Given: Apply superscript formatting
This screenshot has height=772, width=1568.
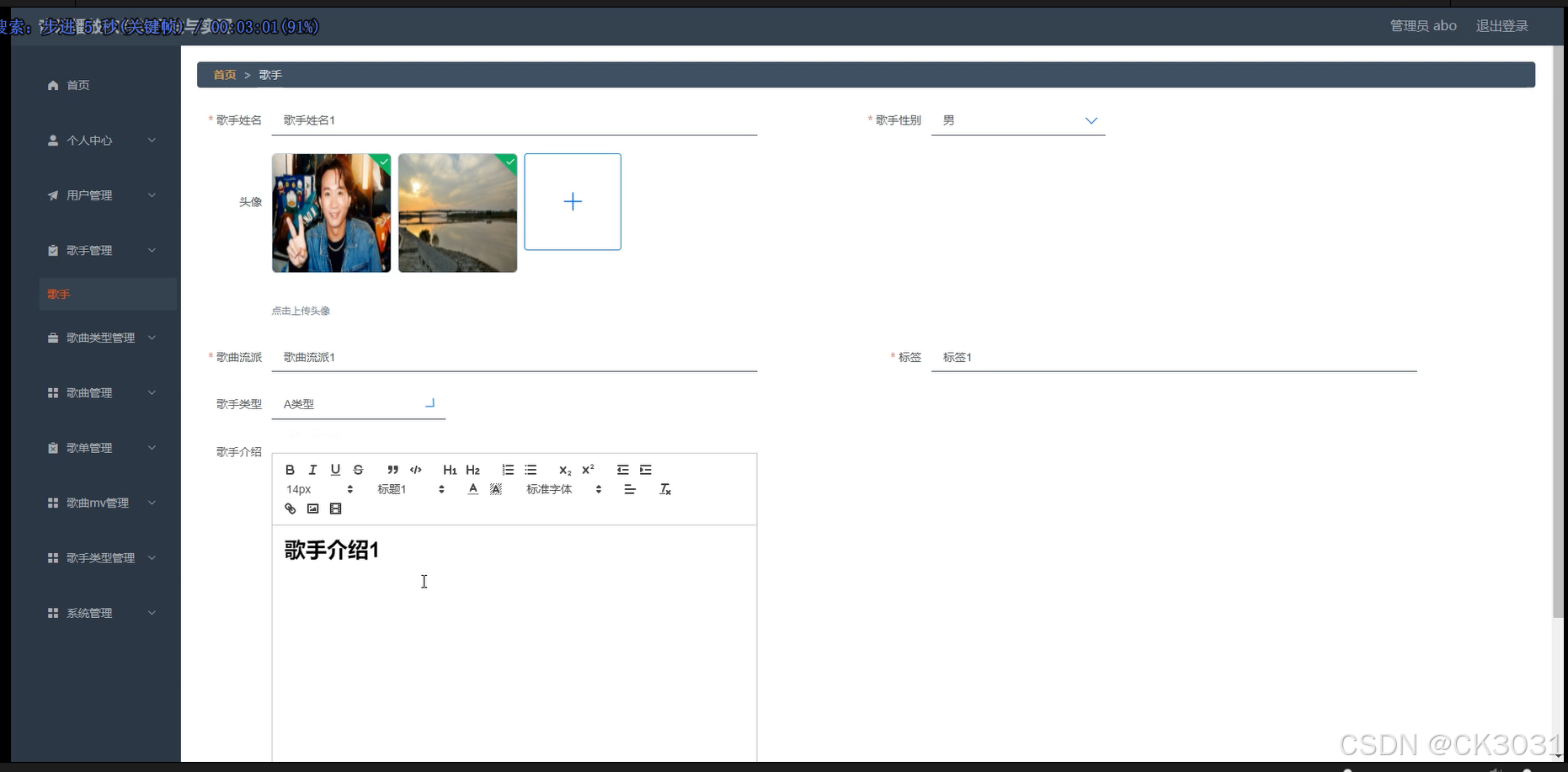Looking at the screenshot, I should tap(588, 470).
